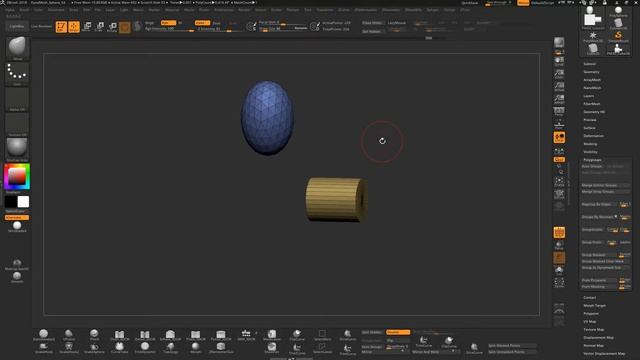Click the LightBox button
The height and width of the screenshot is (360, 640).
pyautogui.click(x=17, y=27)
